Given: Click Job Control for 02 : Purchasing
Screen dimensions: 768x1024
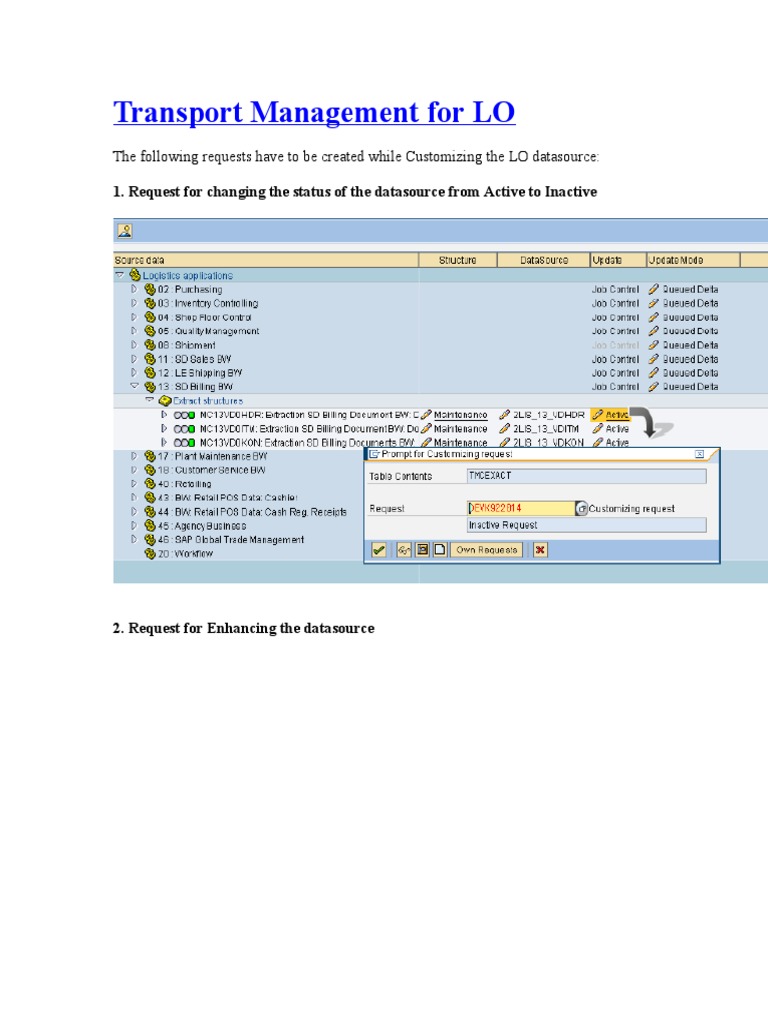Looking at the screenshot, I should (x=615, y=289).
